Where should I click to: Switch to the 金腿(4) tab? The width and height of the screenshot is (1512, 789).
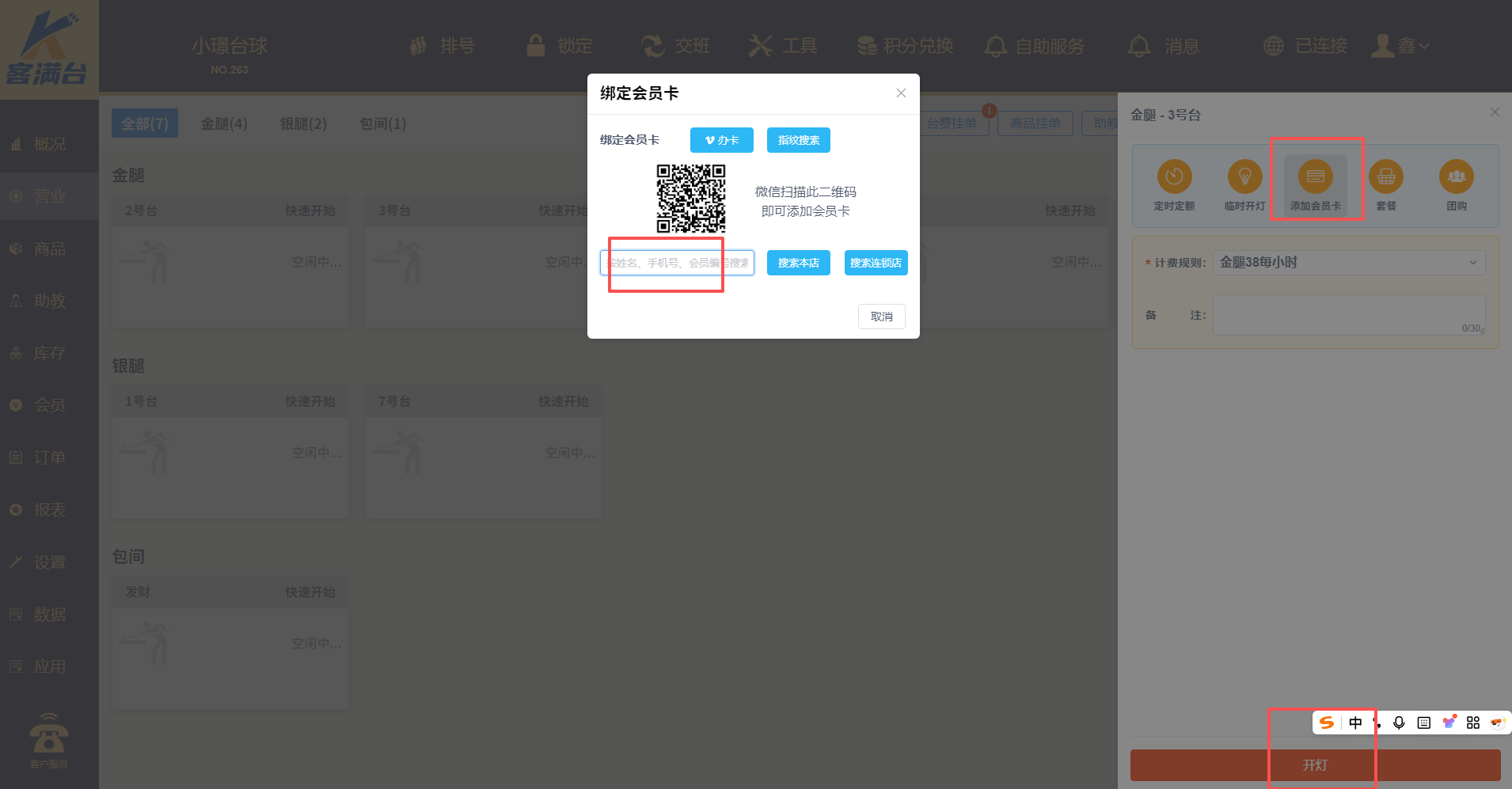tap(224, 123)
